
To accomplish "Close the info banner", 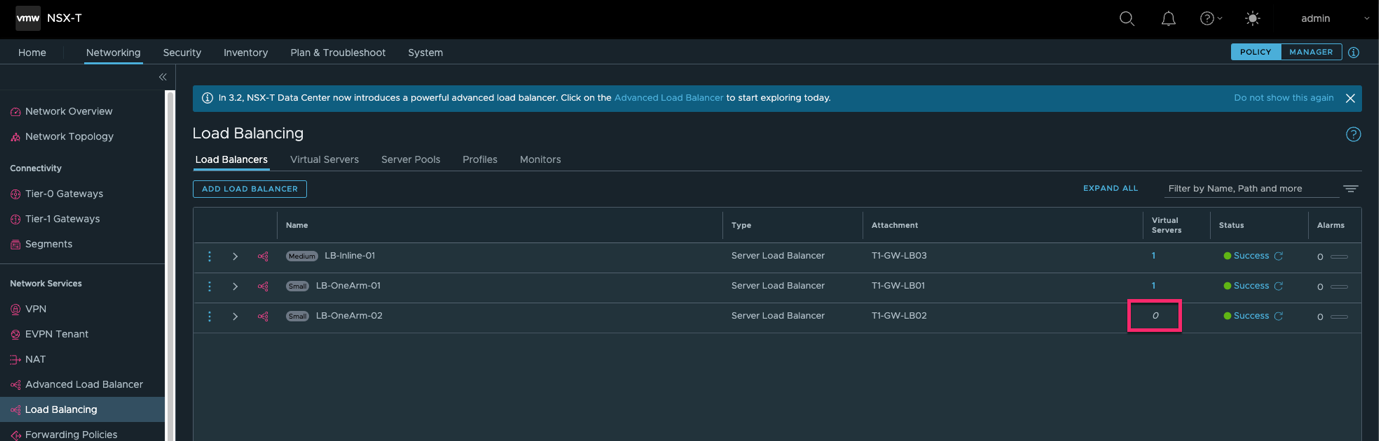I will [1350, 98].
